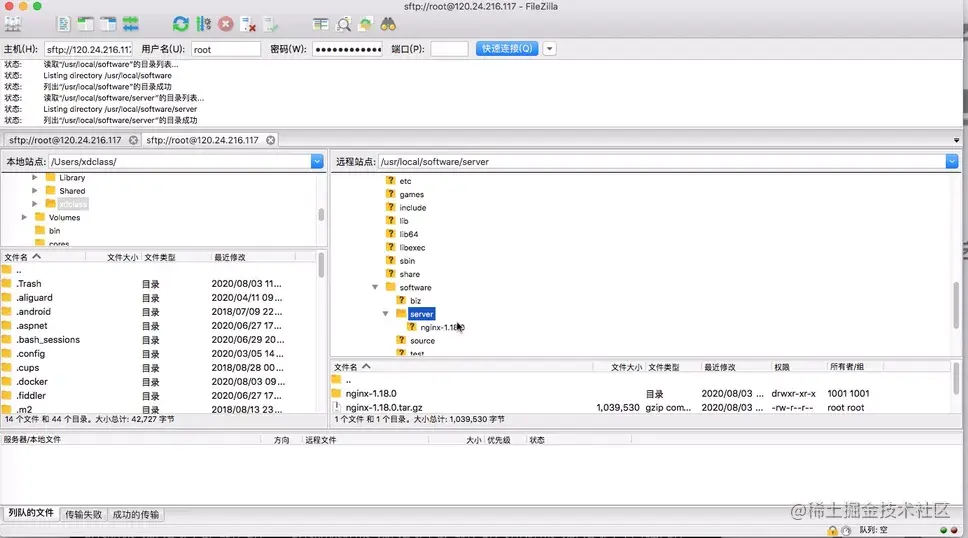The width and height of the screenshot is (968, 538).
Task: Select the games folder in remote tree
Action: 412,194
